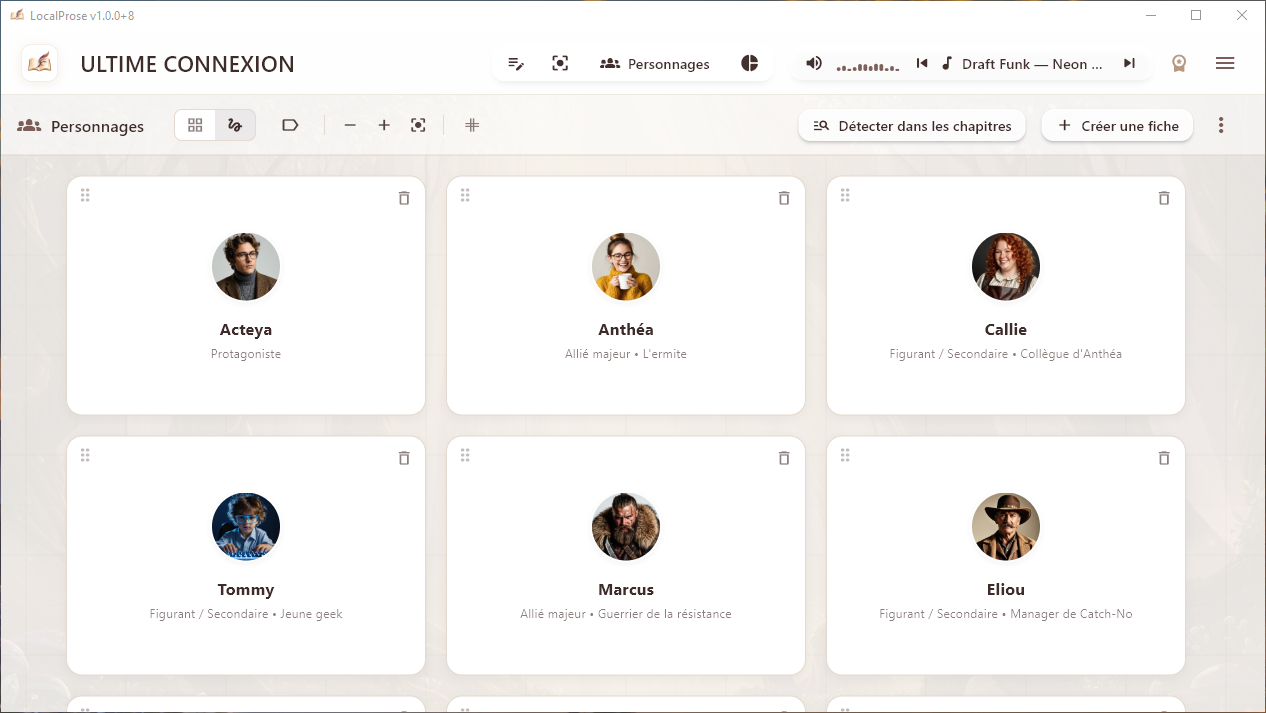
Task: Skip to the next music track
Action: pos(1129,64)
